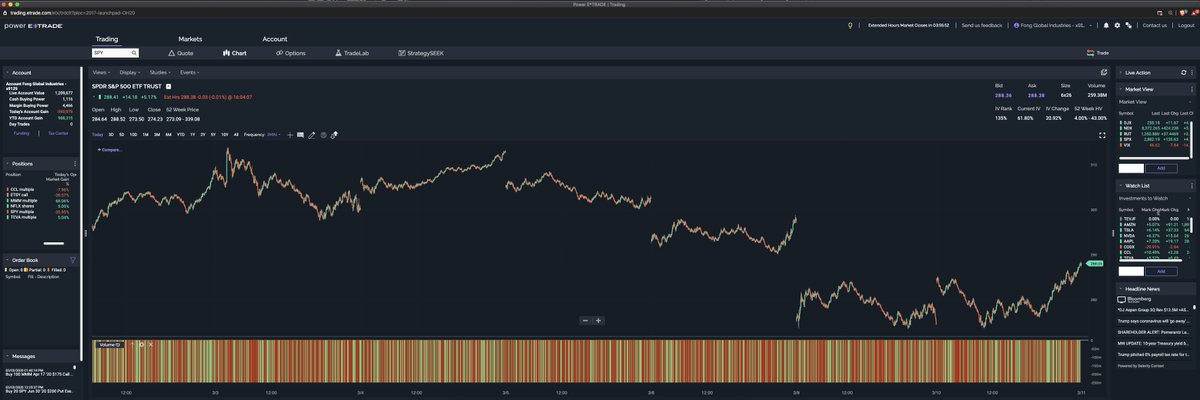Switch to the Chart tab

point(235,52)
